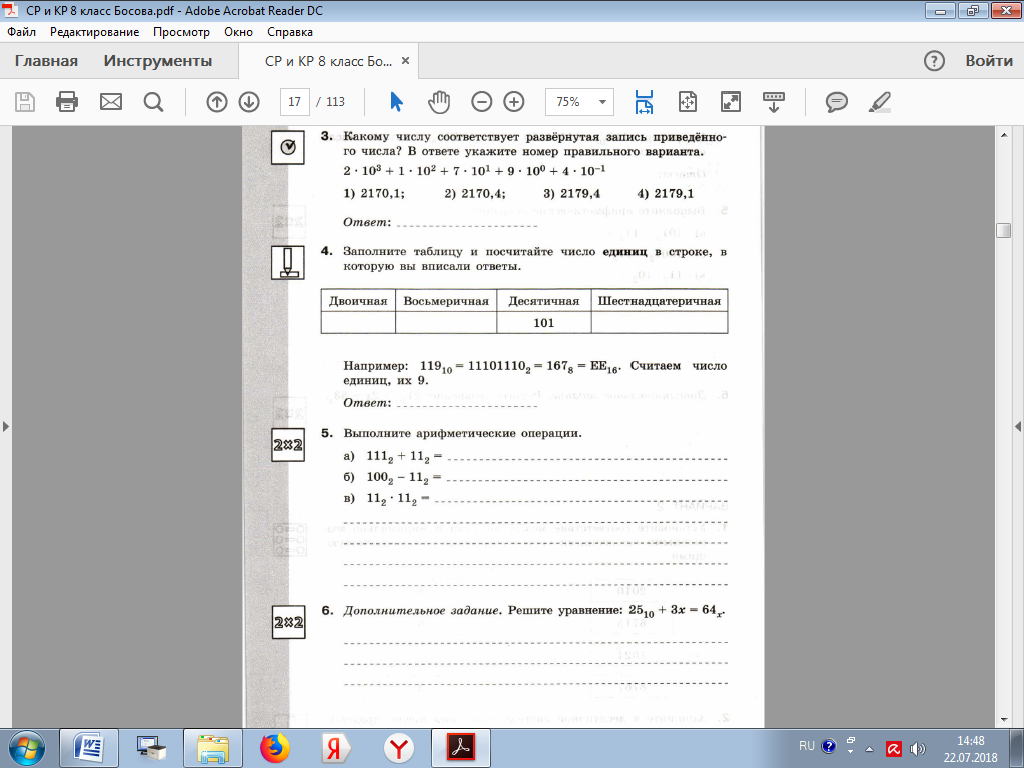Click the page number field showing 17
The image size is (1024, 768).
tap(295, 102)
